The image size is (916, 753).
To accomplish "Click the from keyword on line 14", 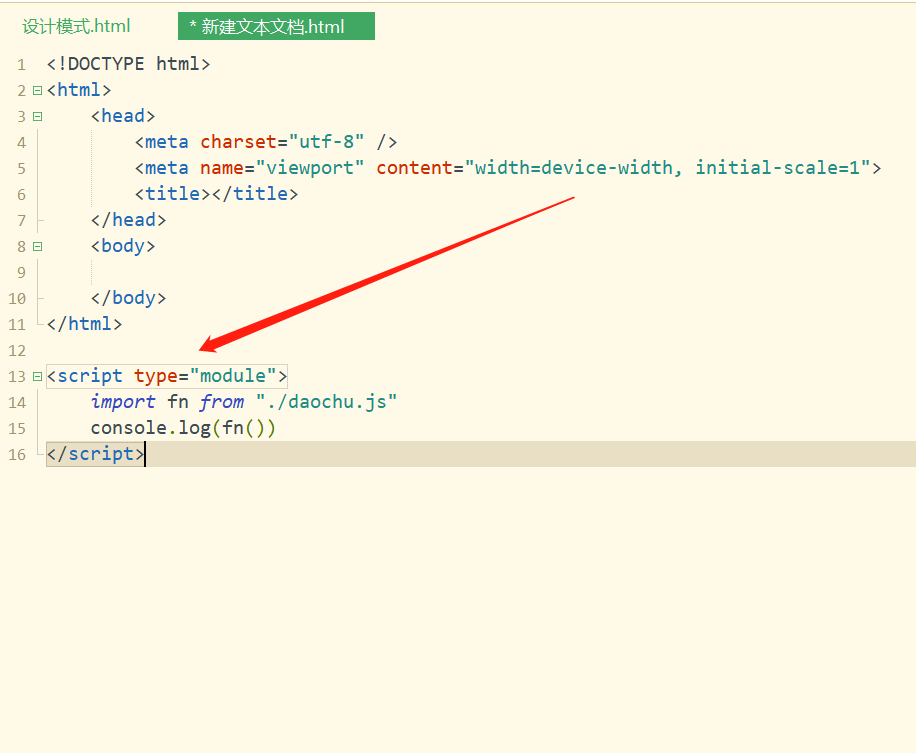I will (x=221, y=401).
